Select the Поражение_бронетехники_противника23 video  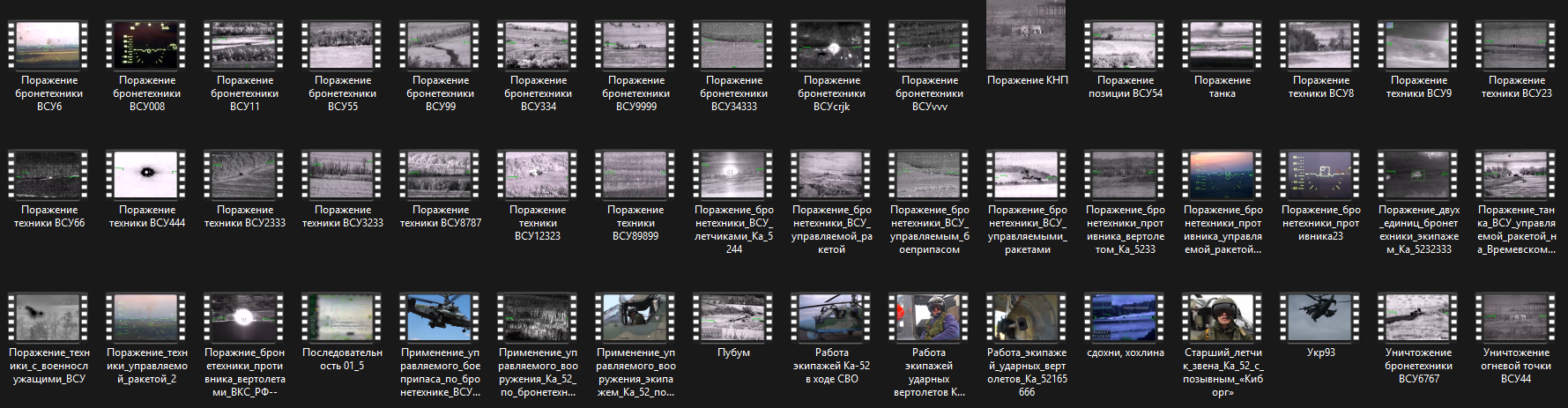click(x=1321, y=174)
